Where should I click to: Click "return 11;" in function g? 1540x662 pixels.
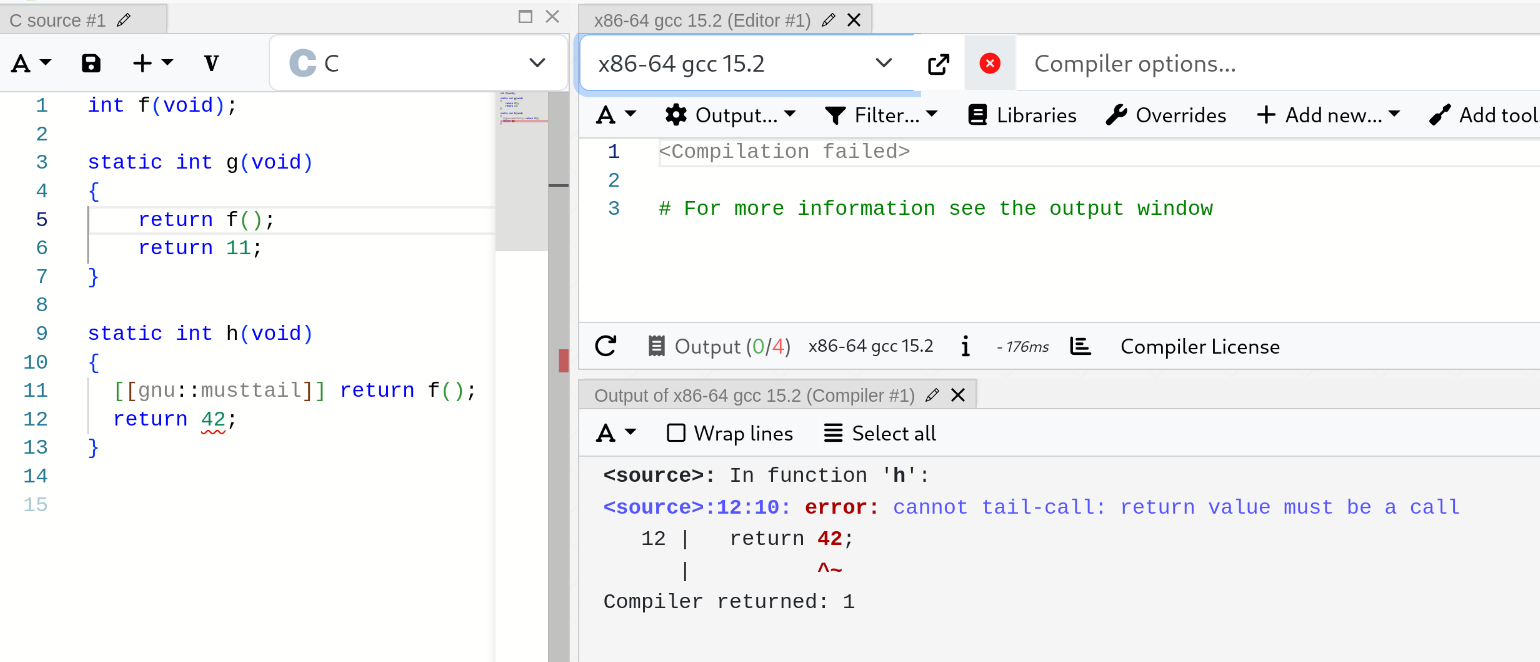(200, 248)
